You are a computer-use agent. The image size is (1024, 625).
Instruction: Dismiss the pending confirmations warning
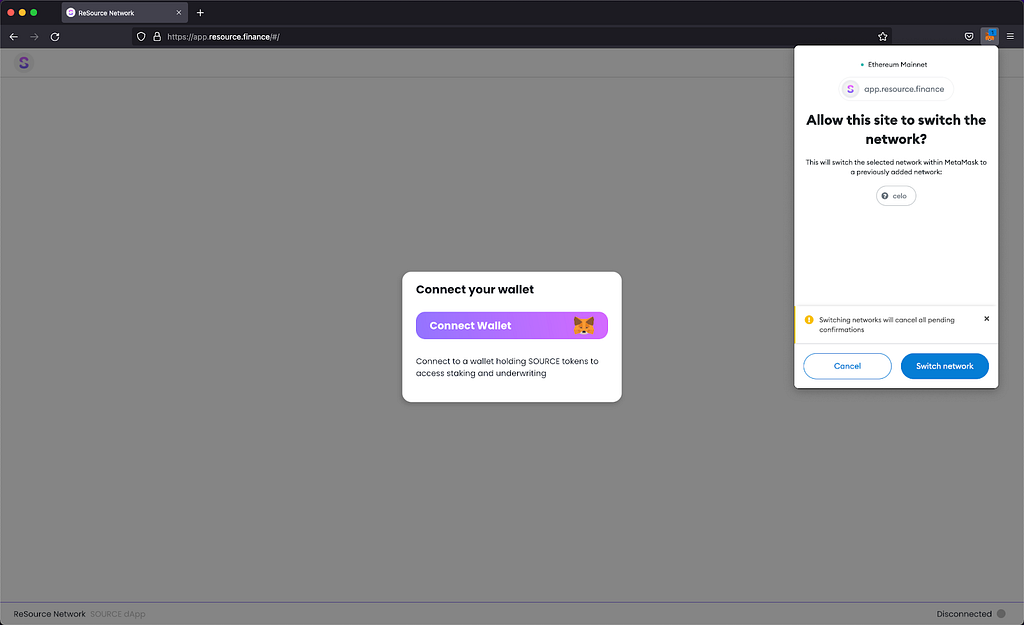coord(986,319)
